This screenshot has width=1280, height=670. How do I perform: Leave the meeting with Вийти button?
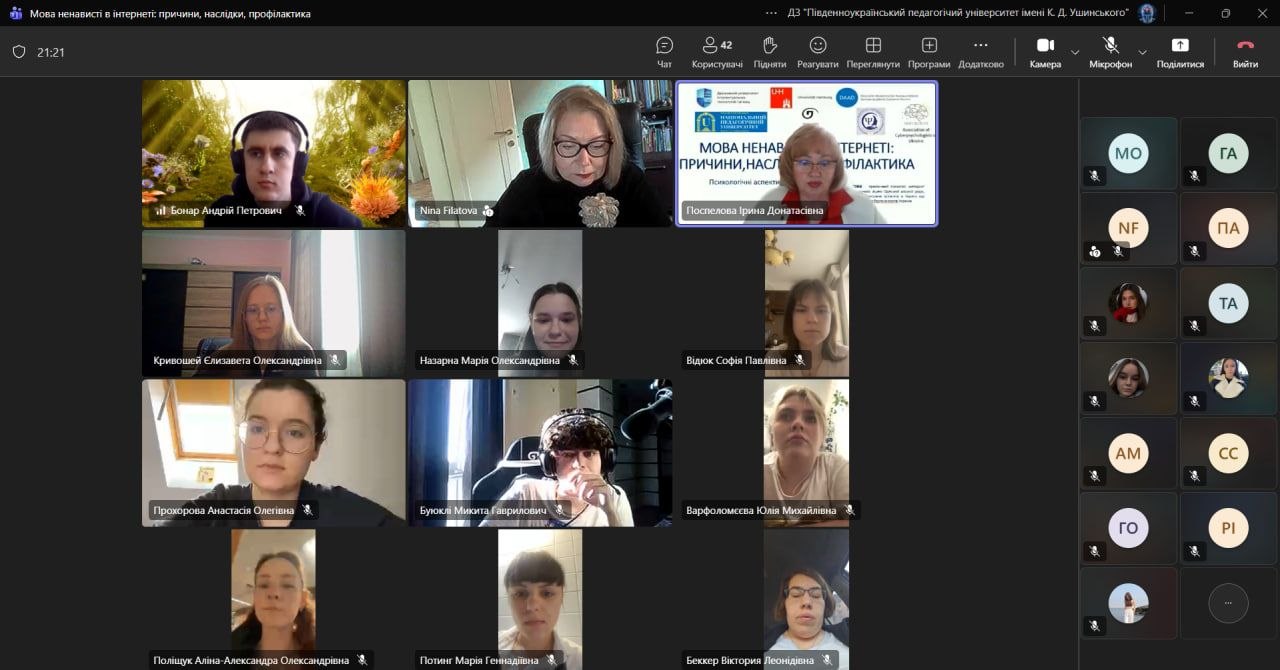[x=1245, y=52]
